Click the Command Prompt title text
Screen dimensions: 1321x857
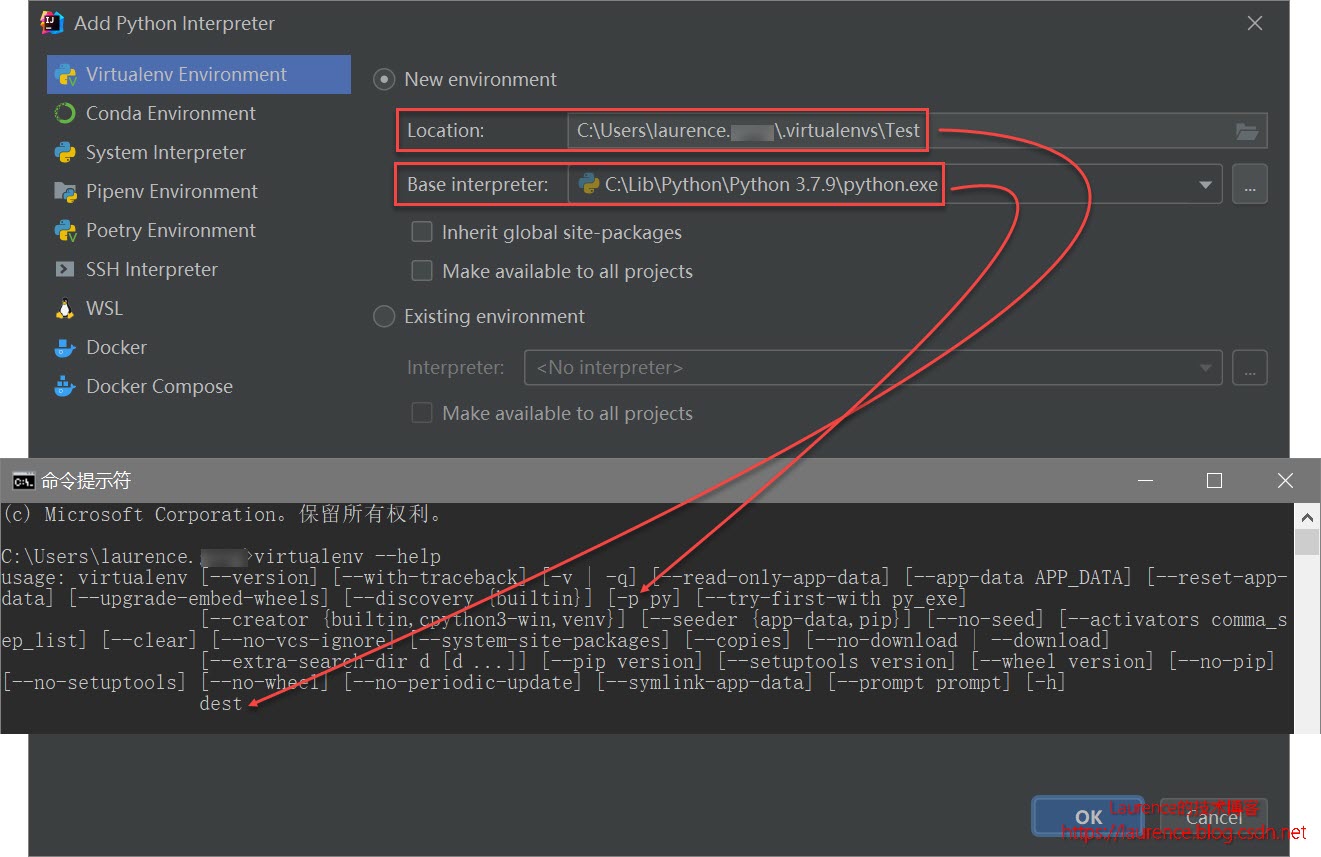(86, 482)
